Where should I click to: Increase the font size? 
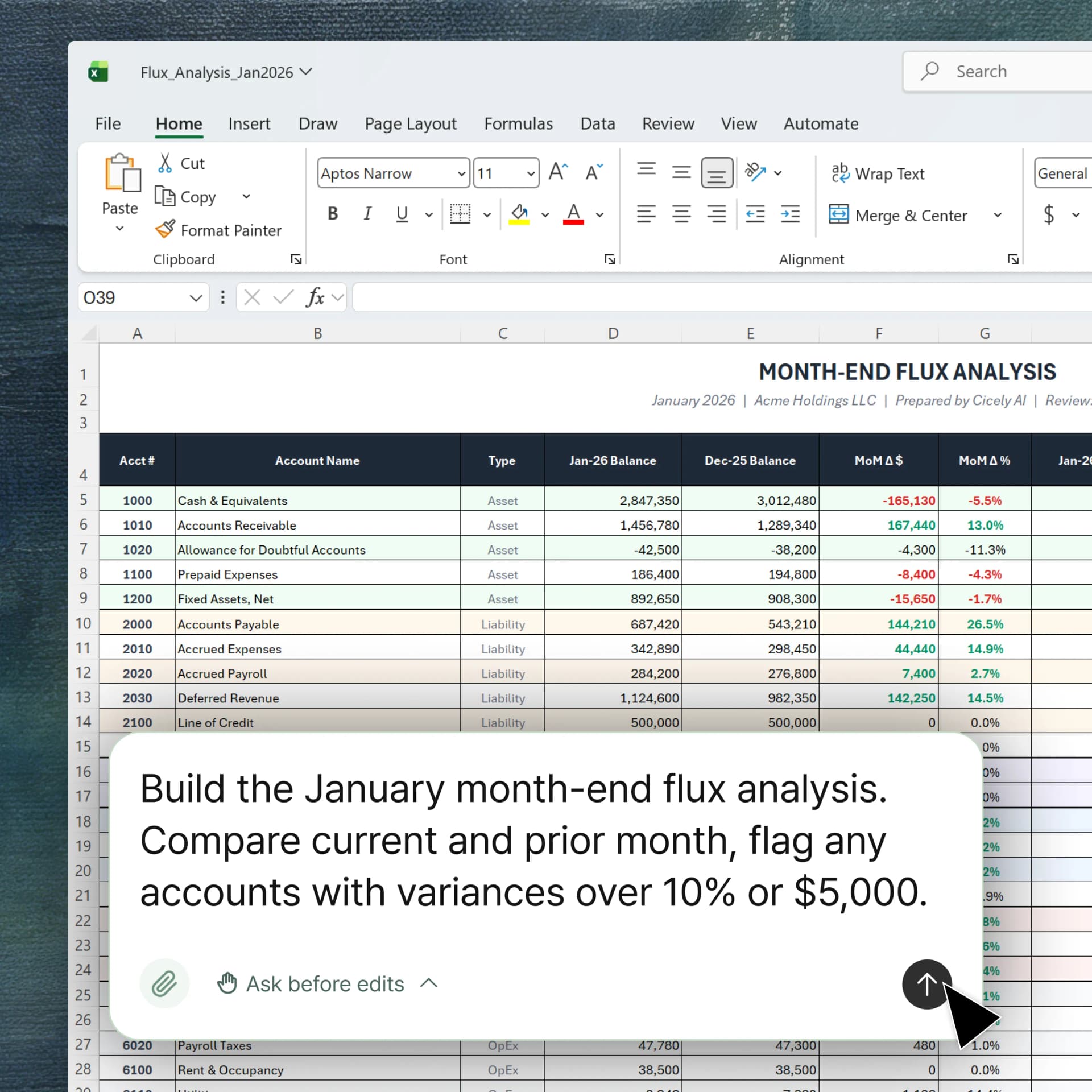(557, 171)
